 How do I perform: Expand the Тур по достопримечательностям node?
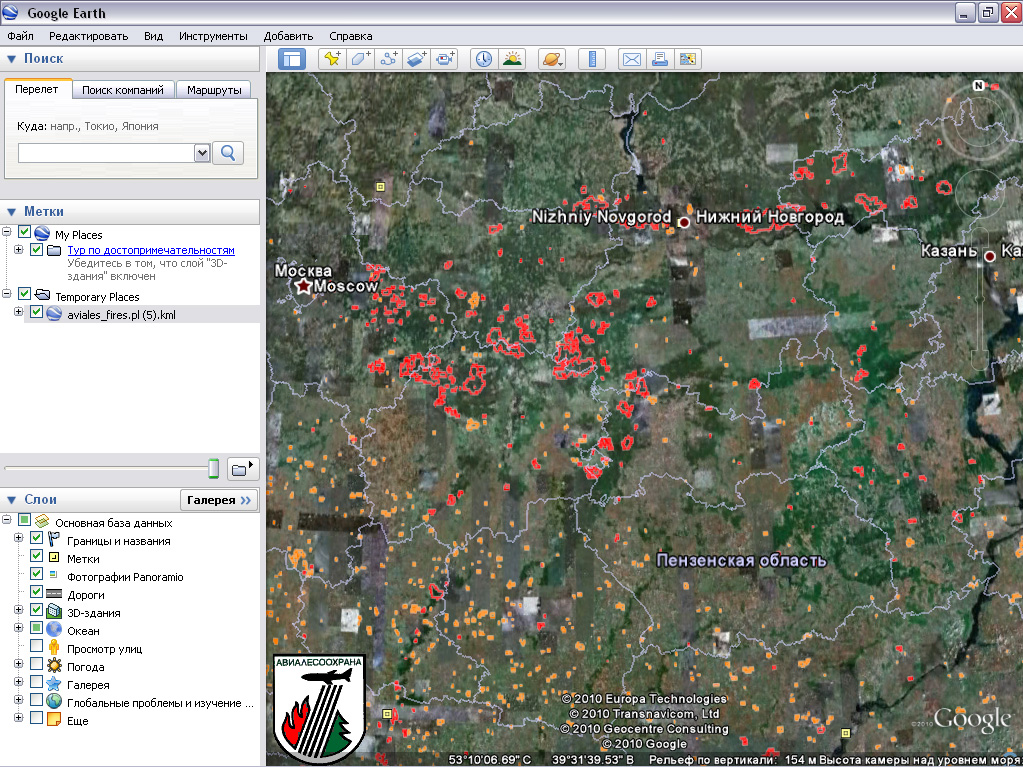point(18,249)
